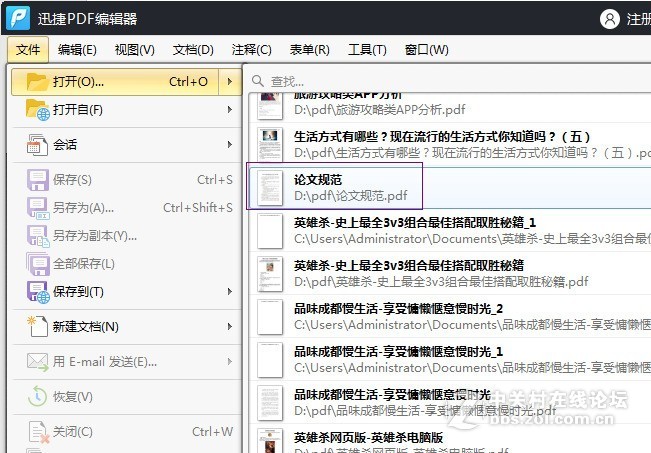Click the 恢复(V) clock arrow icon
The height and width of the screenshot is (453, 651).
[37, 397]
